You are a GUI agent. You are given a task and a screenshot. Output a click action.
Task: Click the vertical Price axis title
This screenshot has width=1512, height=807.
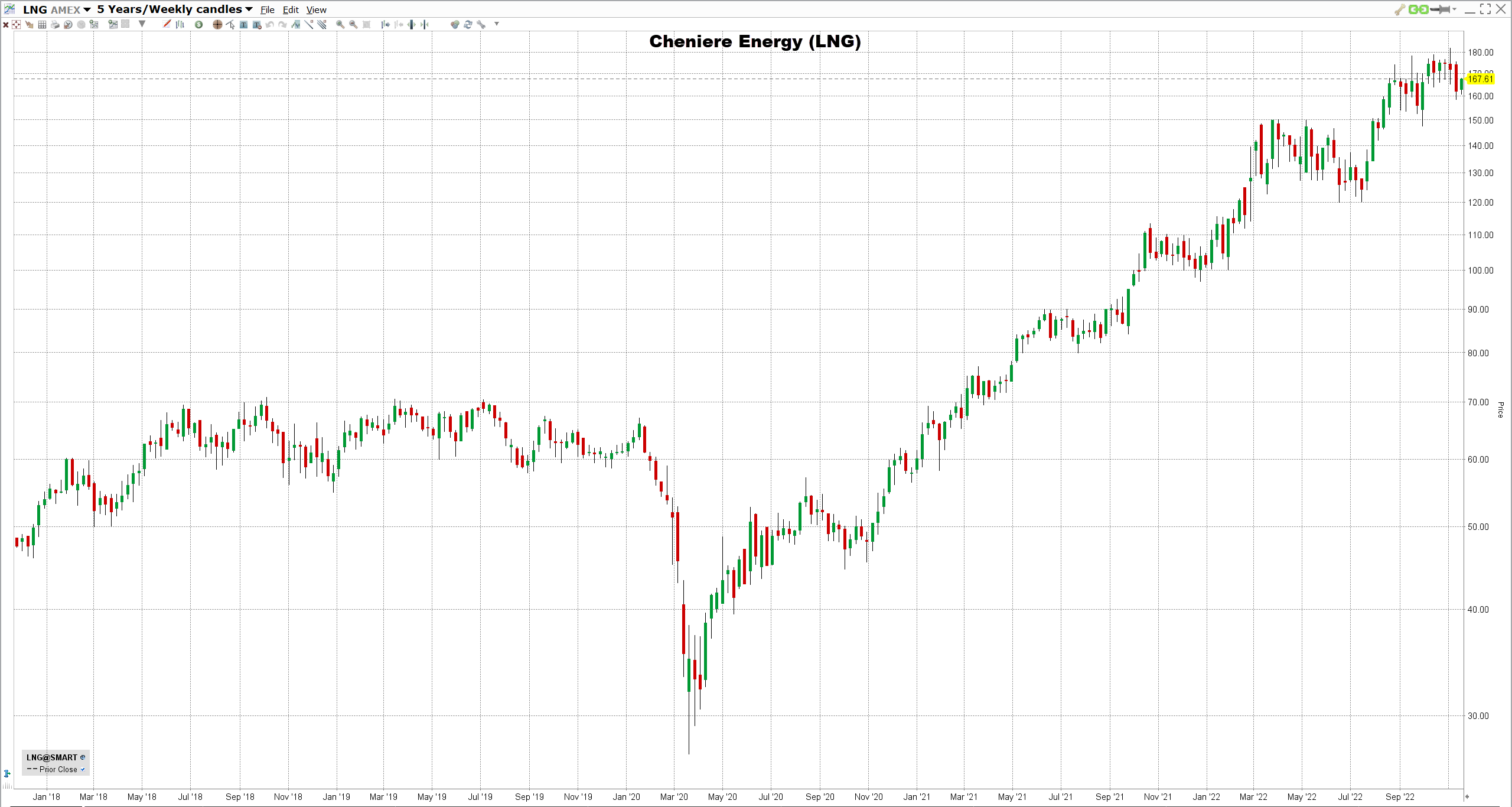1501,409
